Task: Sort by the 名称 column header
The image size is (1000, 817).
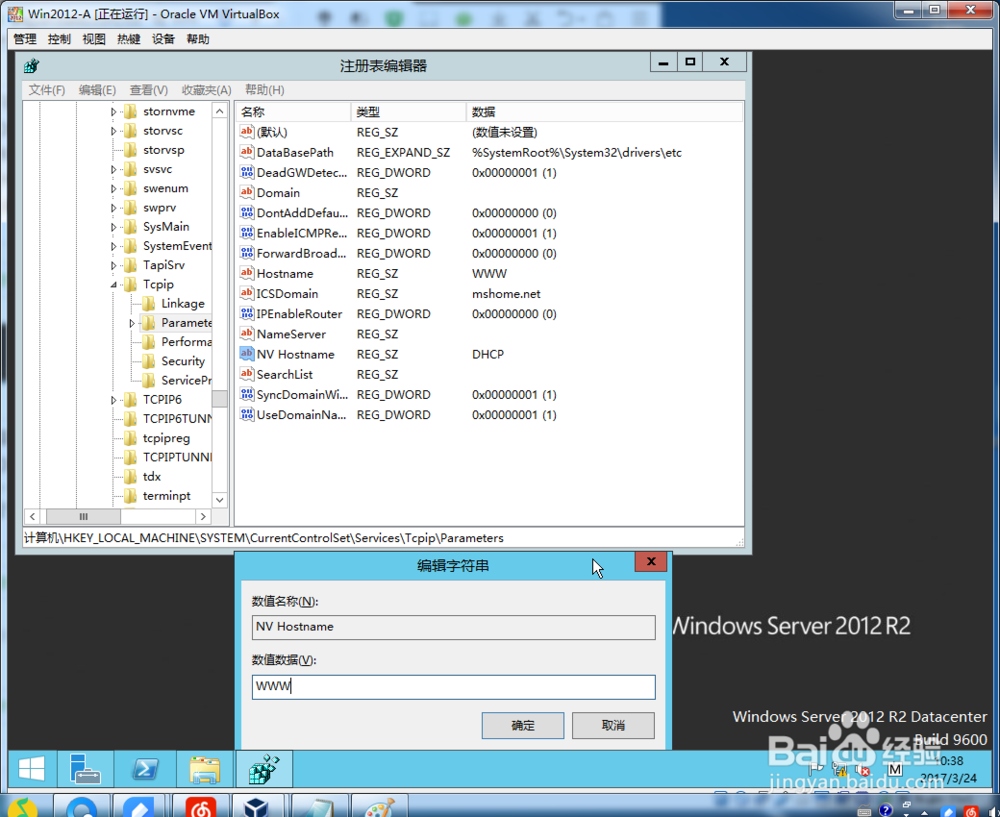Action: (293, 112)
